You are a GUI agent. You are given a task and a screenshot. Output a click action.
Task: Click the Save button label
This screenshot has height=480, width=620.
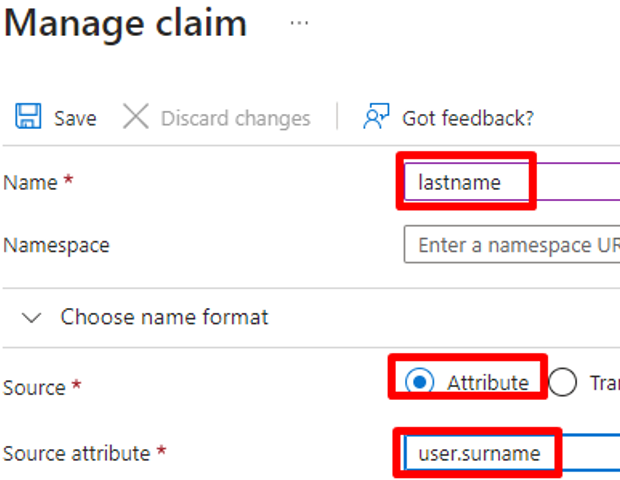(x=75, y=118)
